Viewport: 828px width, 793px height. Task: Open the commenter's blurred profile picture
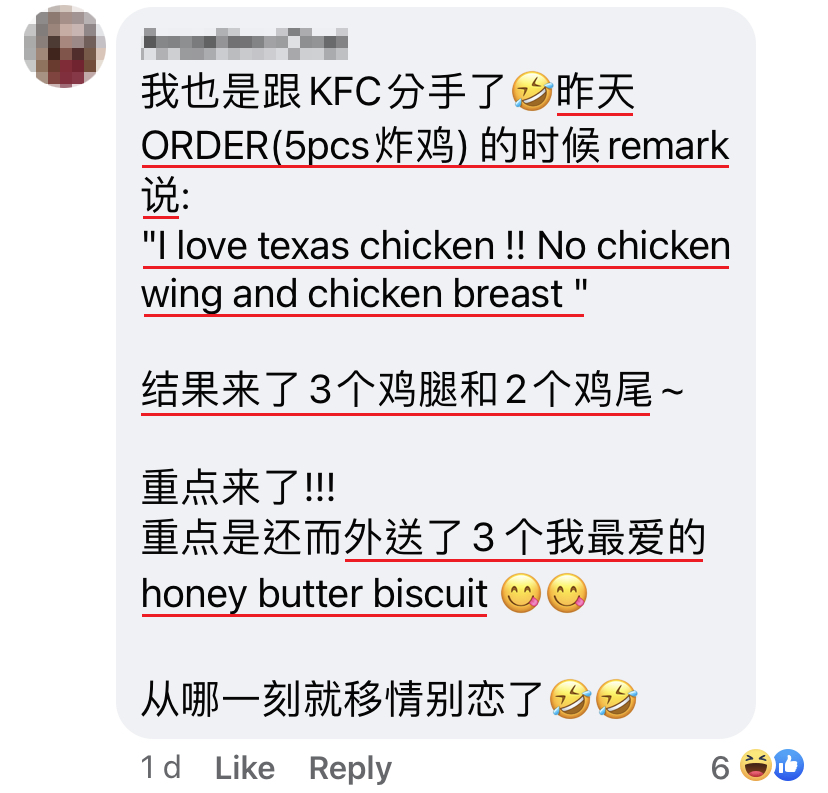click(x=64, y=46)
